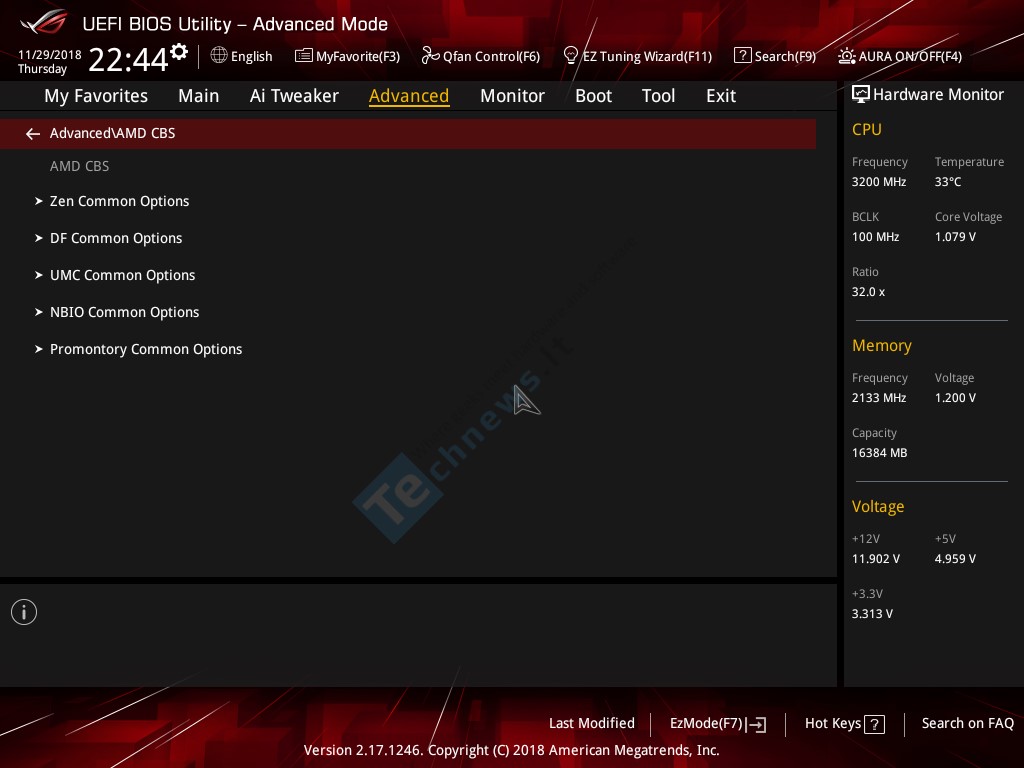
Task: Switch to the Monitor tab
Action: pyautogui.click(x=512, y=96)
